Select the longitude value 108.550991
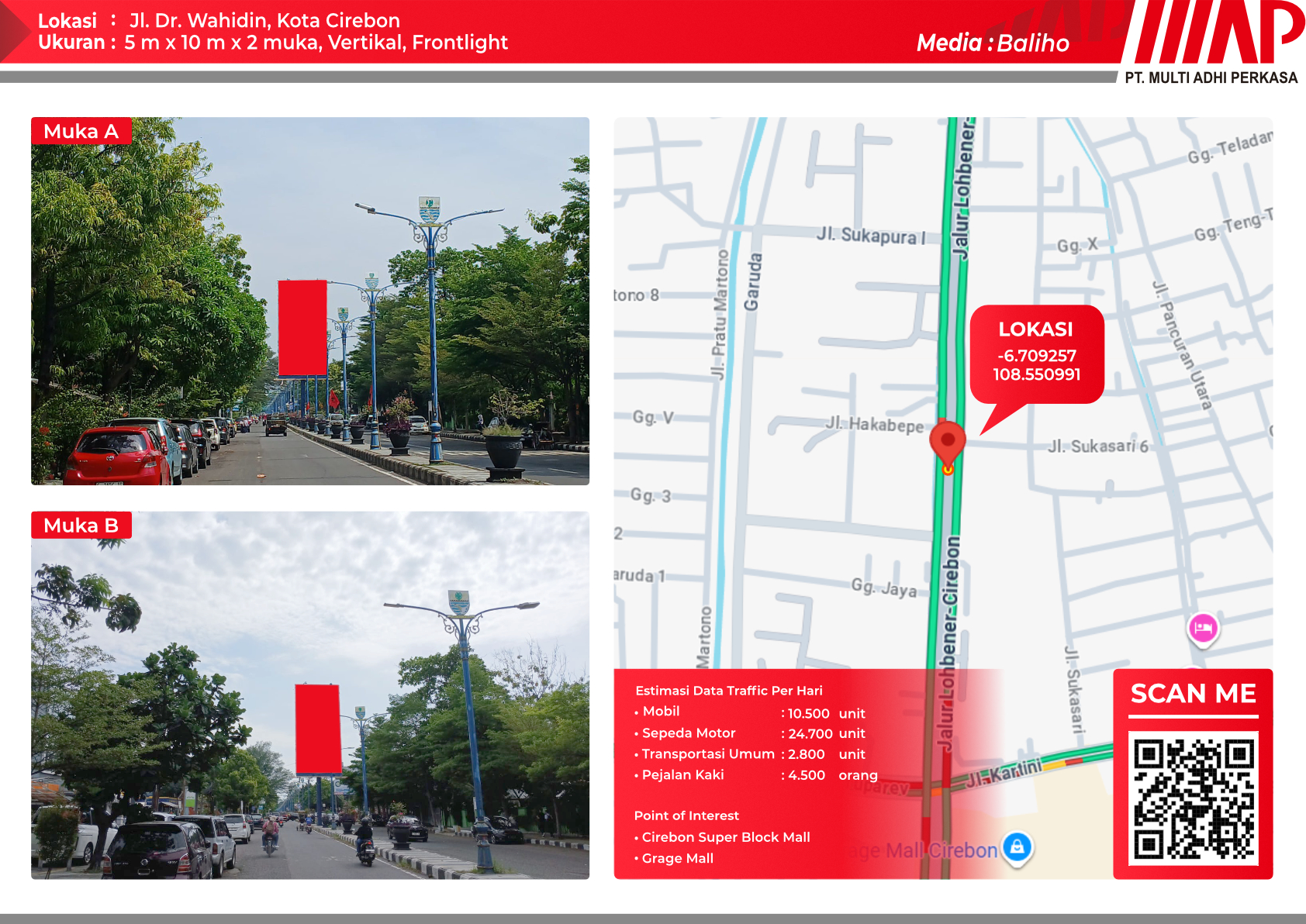 coord(1037,374)
